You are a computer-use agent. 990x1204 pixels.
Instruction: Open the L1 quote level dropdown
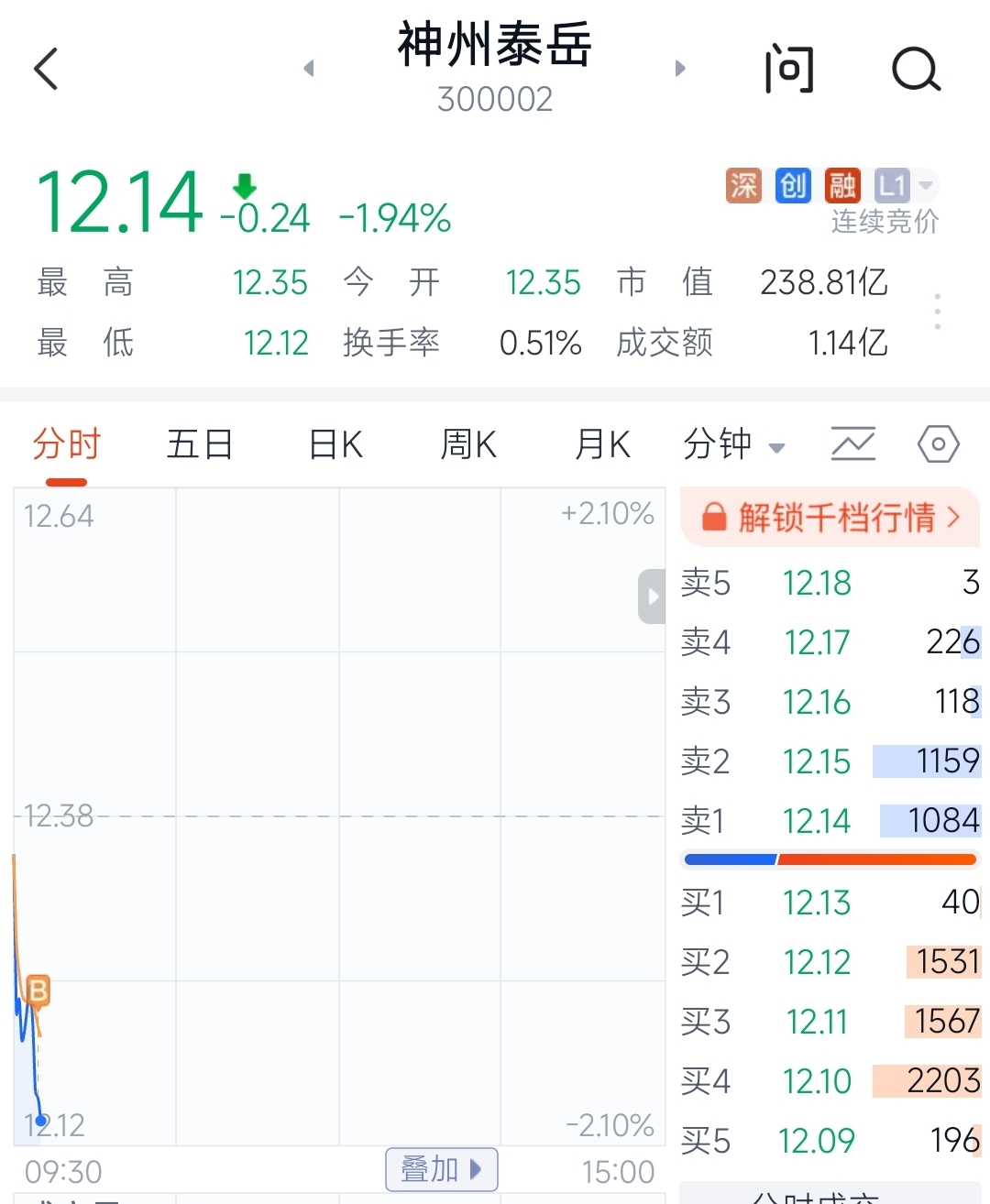[906, 185]
